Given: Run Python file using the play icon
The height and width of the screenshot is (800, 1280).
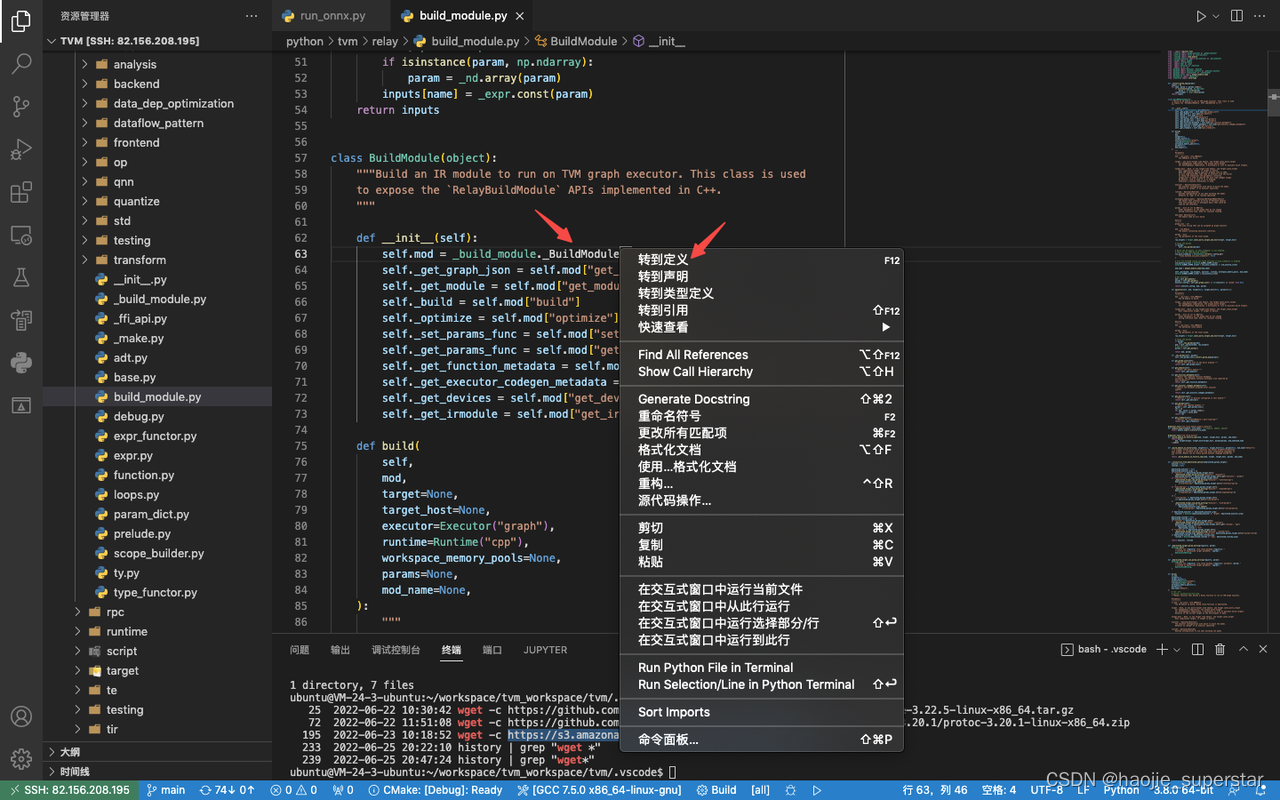Looking at the screenshot, I should (x=1201, y=16).
